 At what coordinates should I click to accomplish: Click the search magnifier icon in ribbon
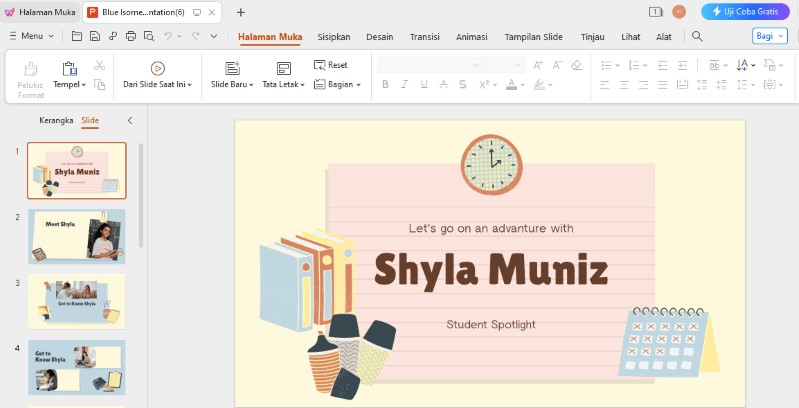pos(697,36)
